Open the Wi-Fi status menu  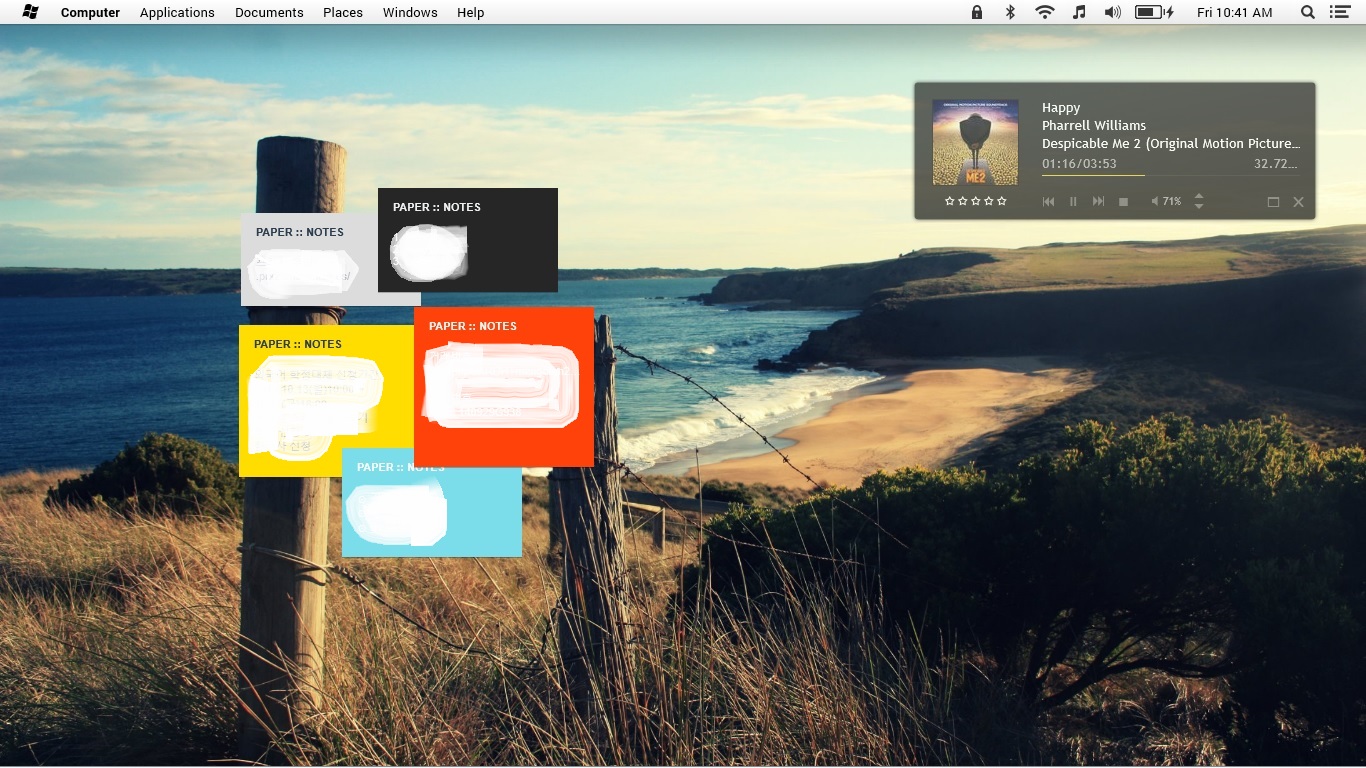pyautogui.click(x=1045, y=12)
